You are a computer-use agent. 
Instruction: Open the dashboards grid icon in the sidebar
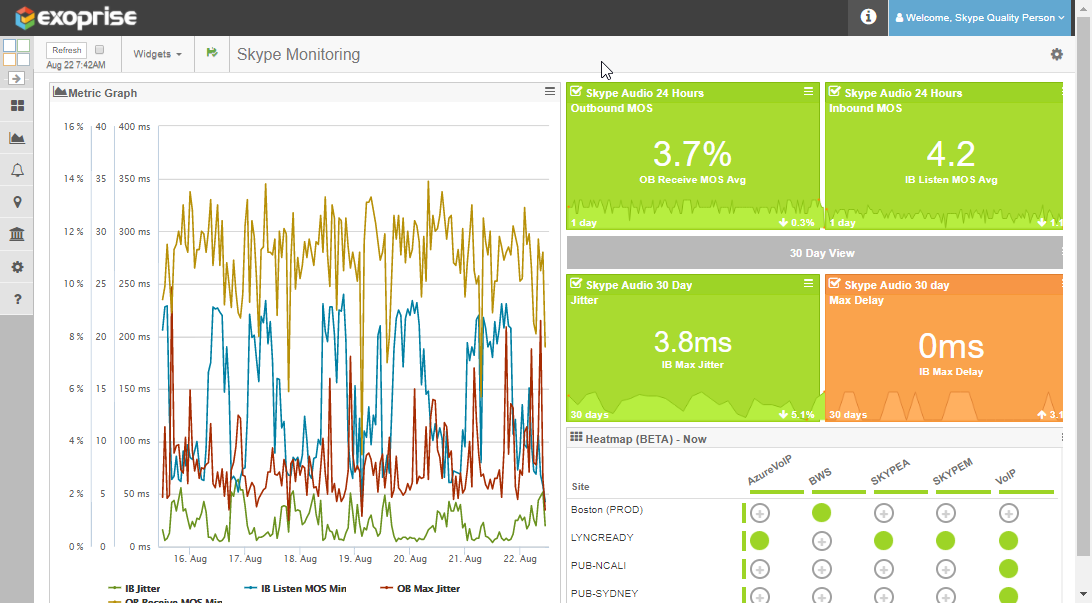click(17, 106)
